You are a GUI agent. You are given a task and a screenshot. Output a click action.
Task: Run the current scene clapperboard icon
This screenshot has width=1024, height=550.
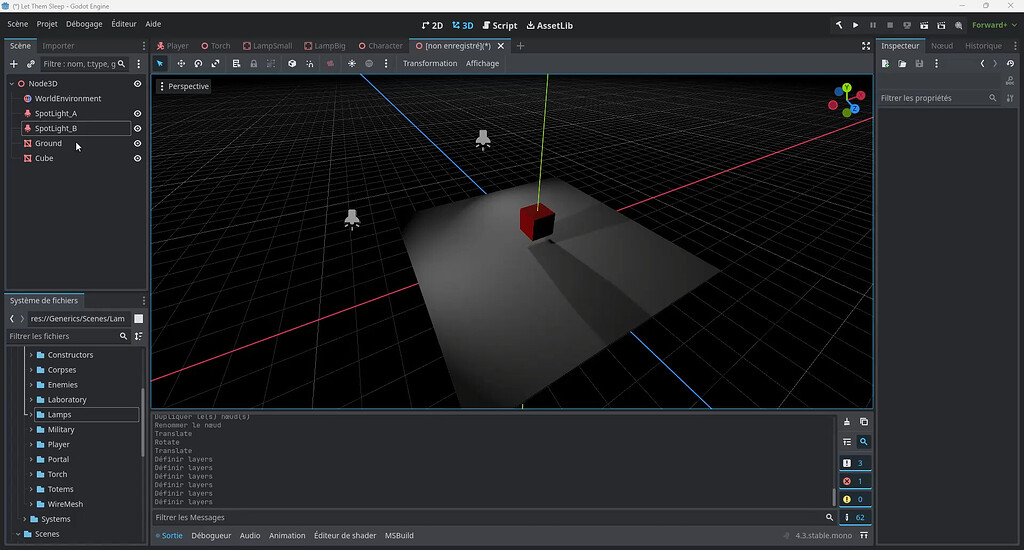tap(924, 25)
